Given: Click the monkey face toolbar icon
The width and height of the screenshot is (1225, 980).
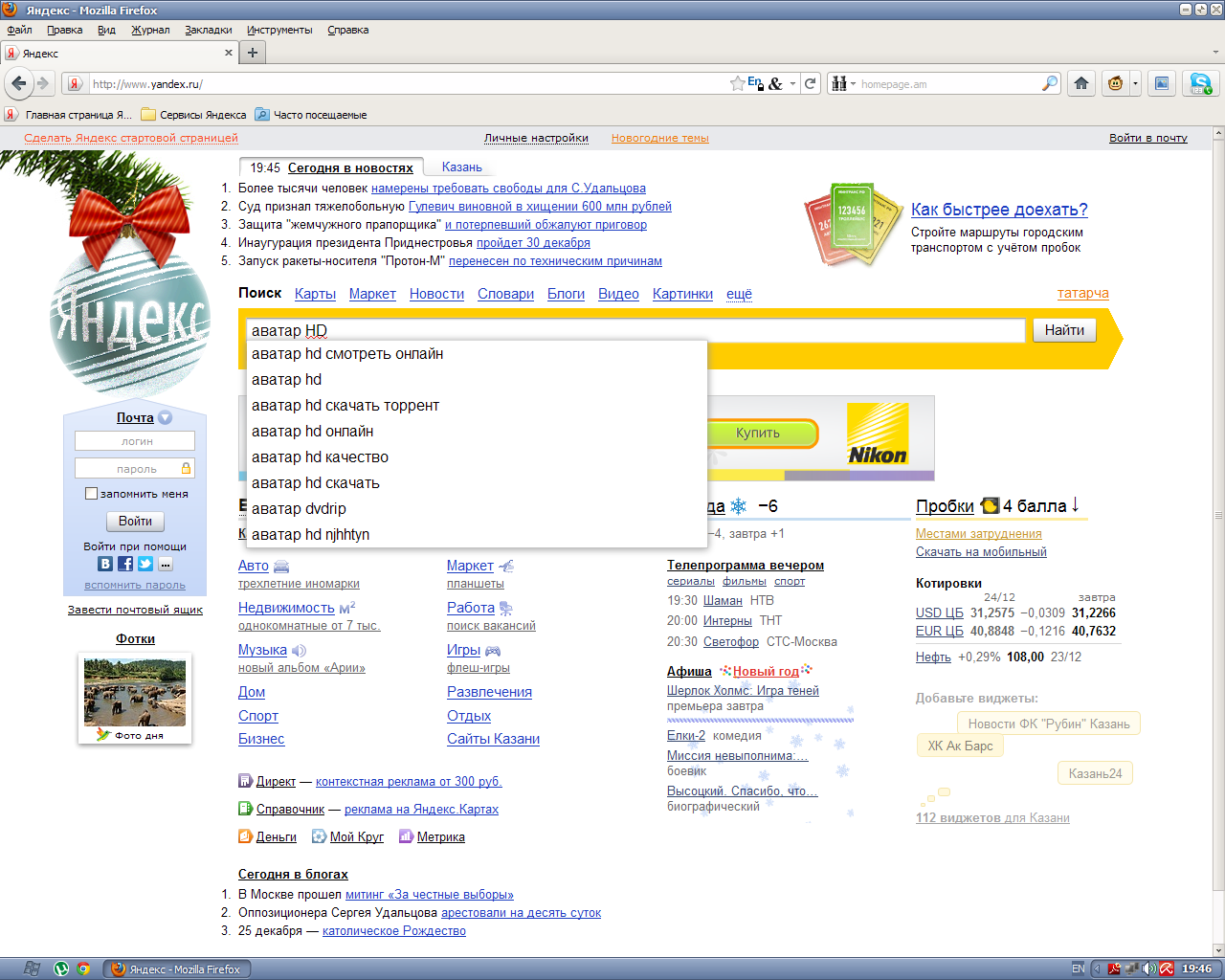Looking at the screenshot, I should [x=1115, y=83].
